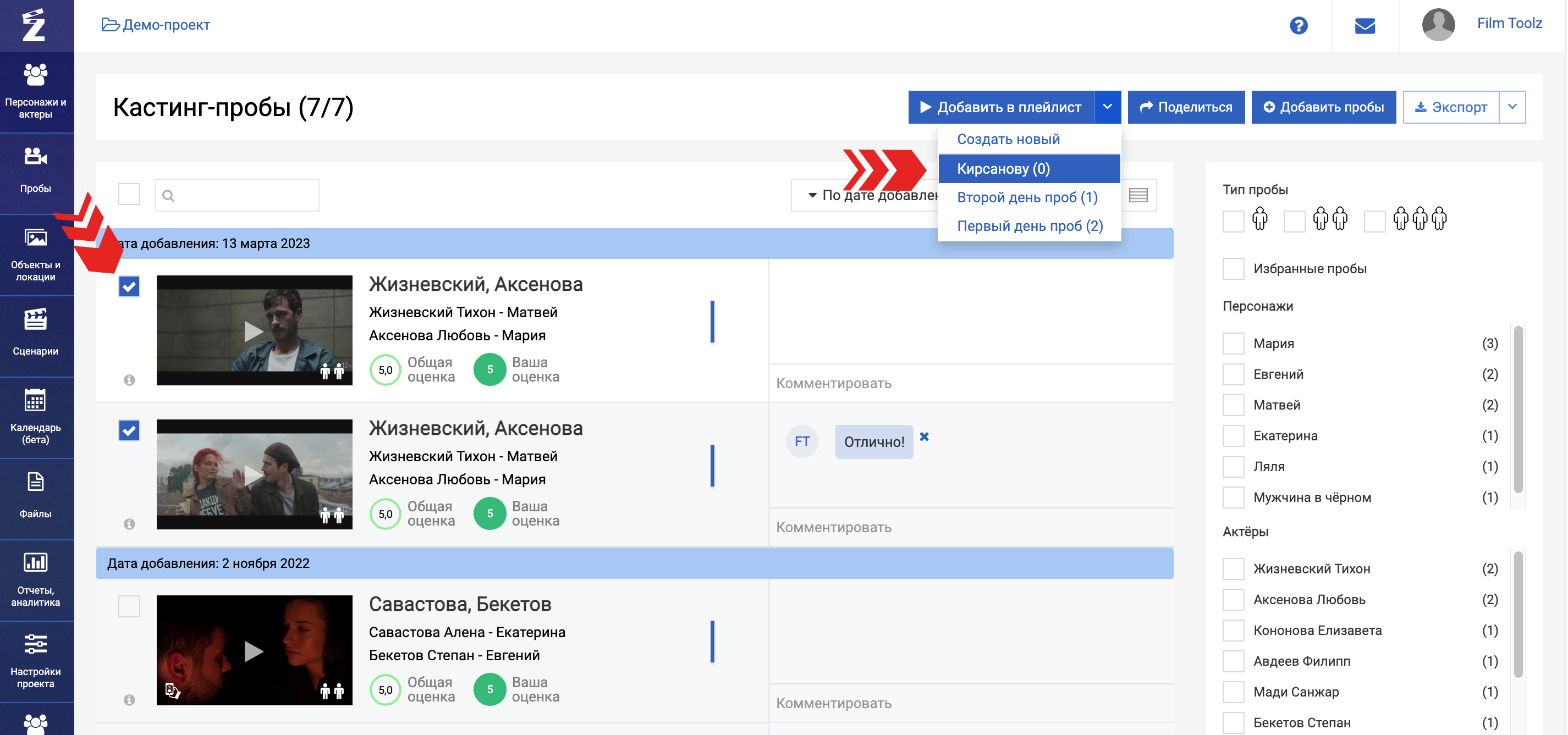Click info icon of first Жизневский audition
The height and width of the screenshot is (735, 1568).
coord(129,380)
